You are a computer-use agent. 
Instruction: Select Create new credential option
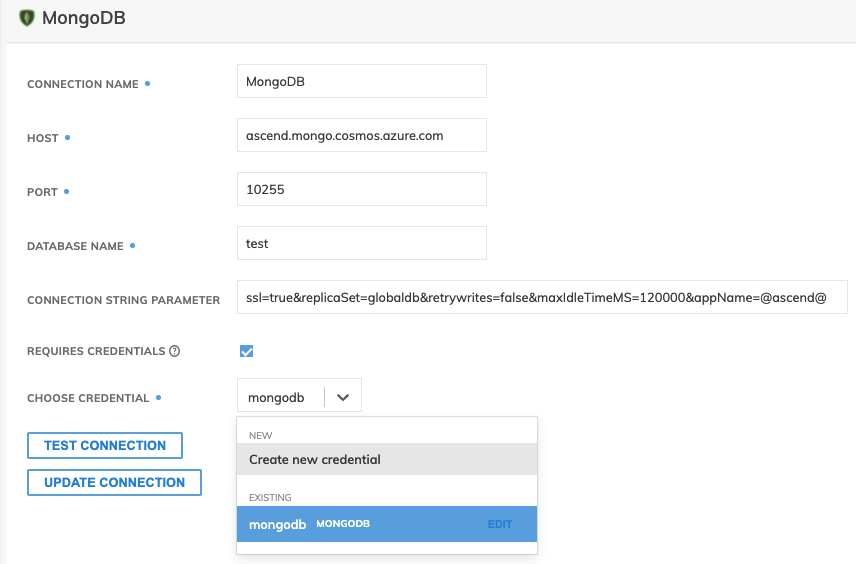387,459
